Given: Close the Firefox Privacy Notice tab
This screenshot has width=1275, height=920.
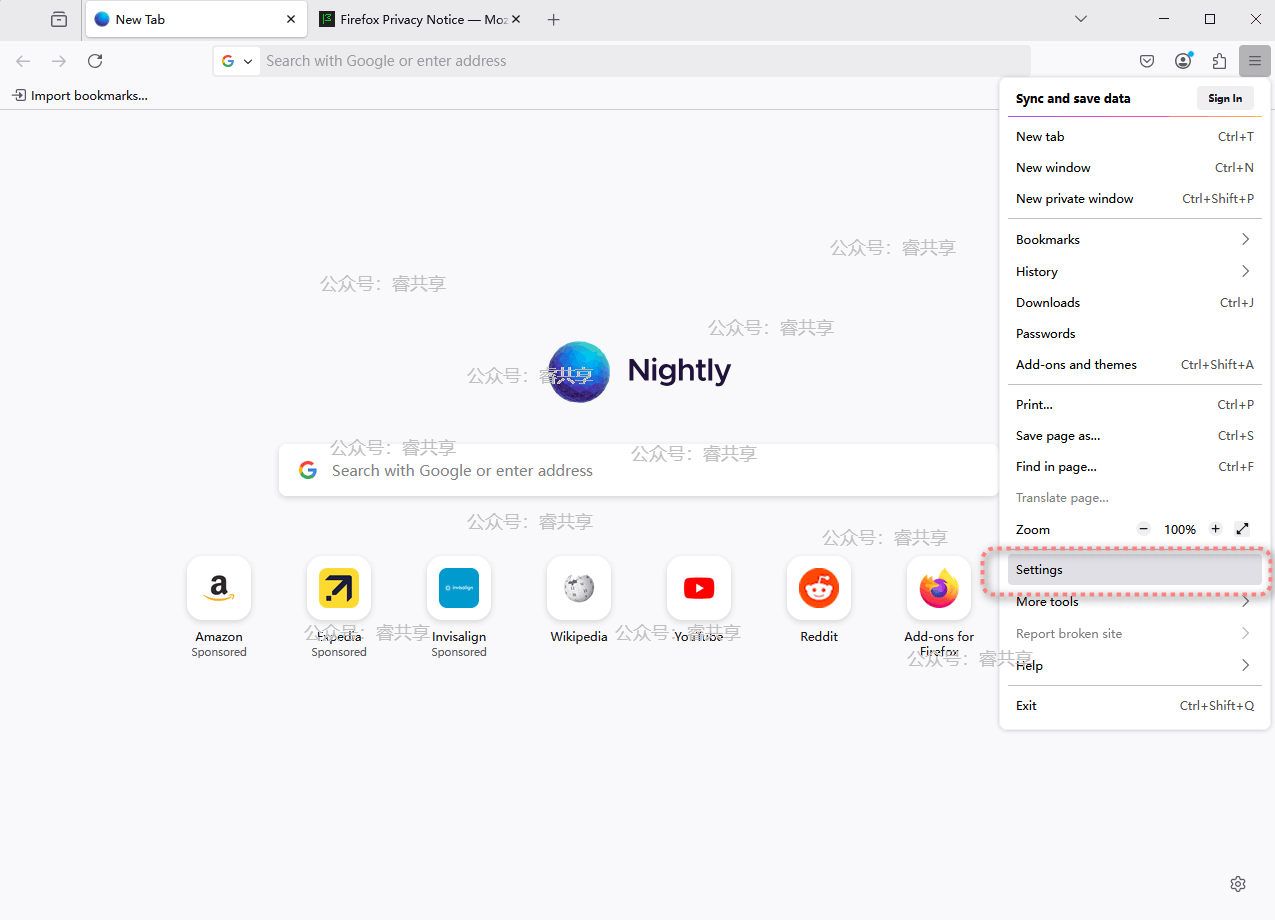Looking at the screenshot, I should tap(516, 19).
